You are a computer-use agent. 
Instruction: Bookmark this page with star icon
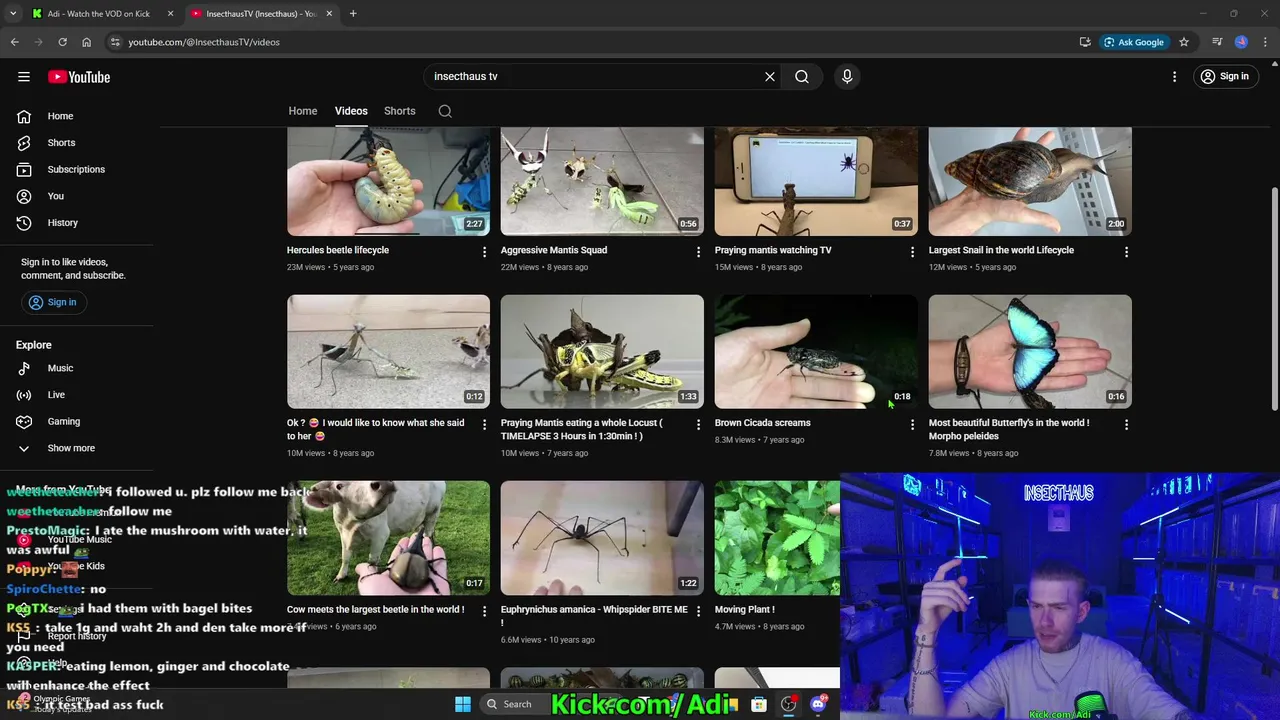1184,42
